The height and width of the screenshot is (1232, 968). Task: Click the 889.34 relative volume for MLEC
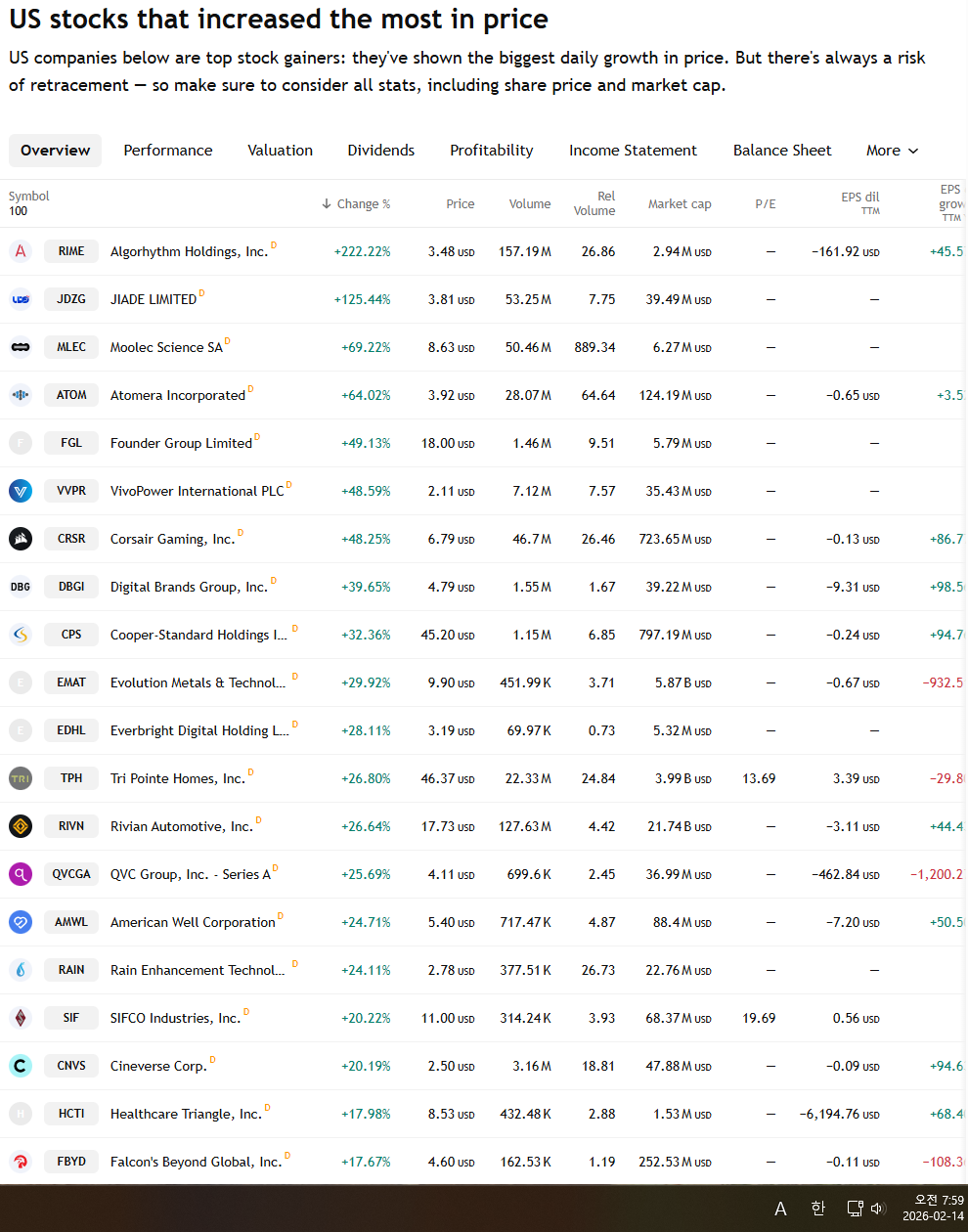pos(594,348)
